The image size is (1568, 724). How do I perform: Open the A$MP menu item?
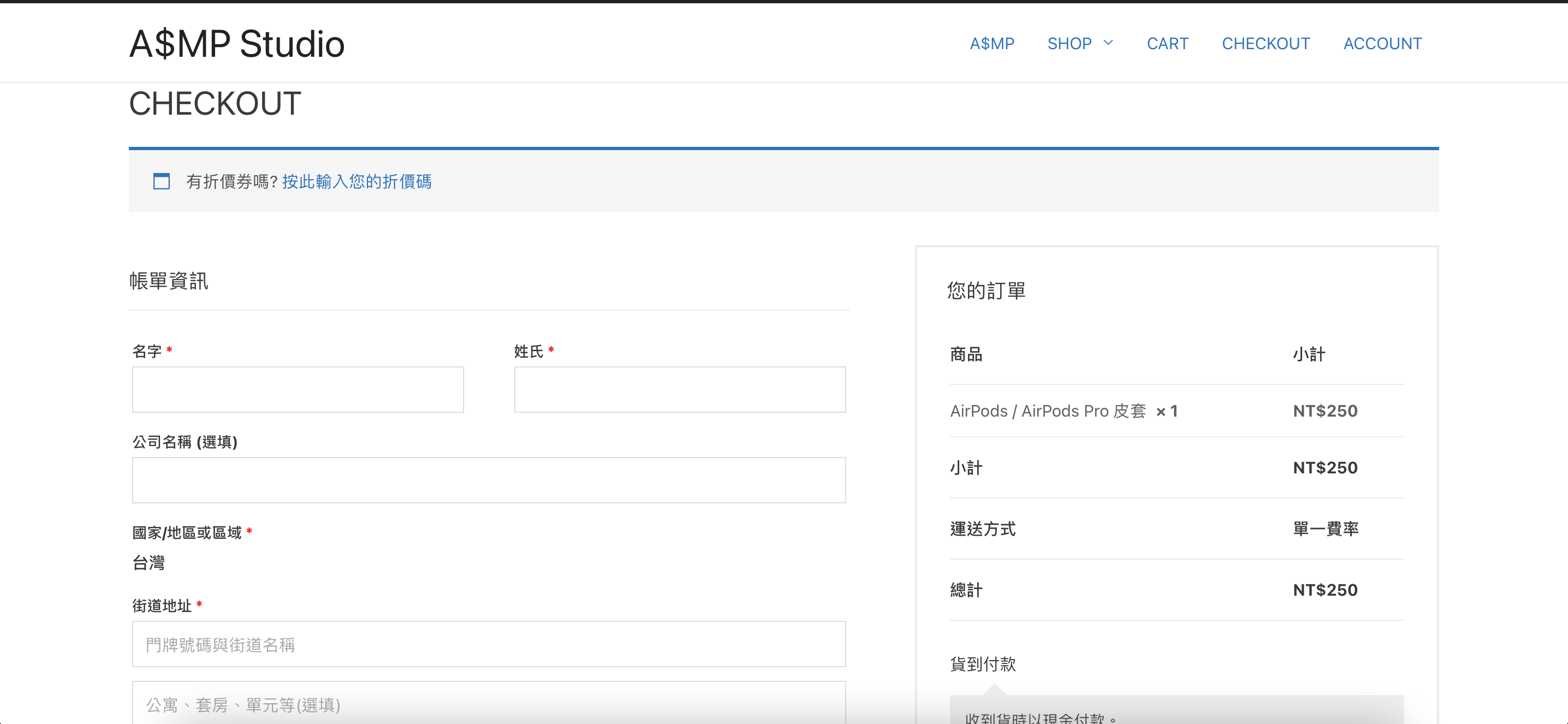click(x=991, y=44)
